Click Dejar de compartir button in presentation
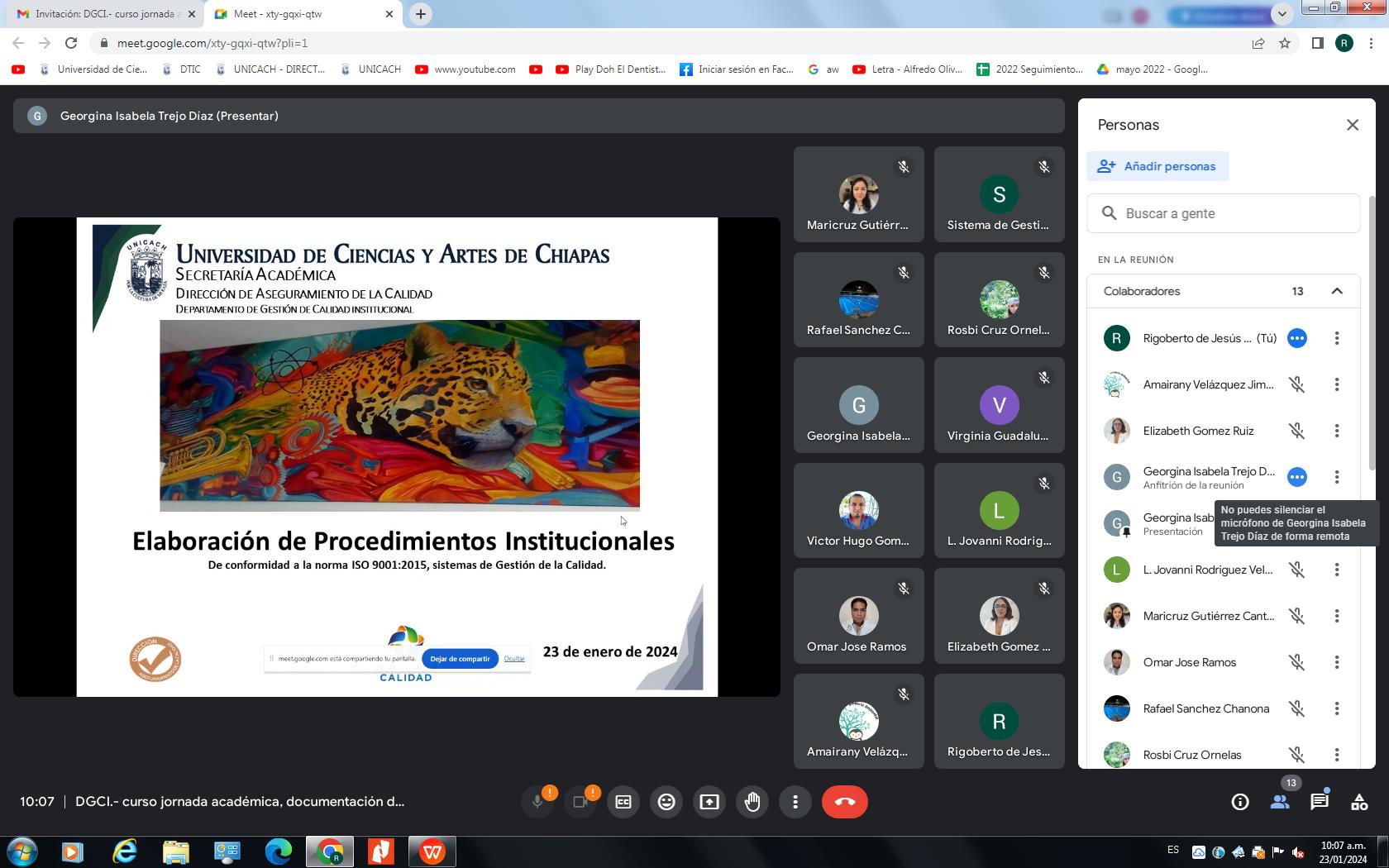1389x868 pixels. pos(460,659)
